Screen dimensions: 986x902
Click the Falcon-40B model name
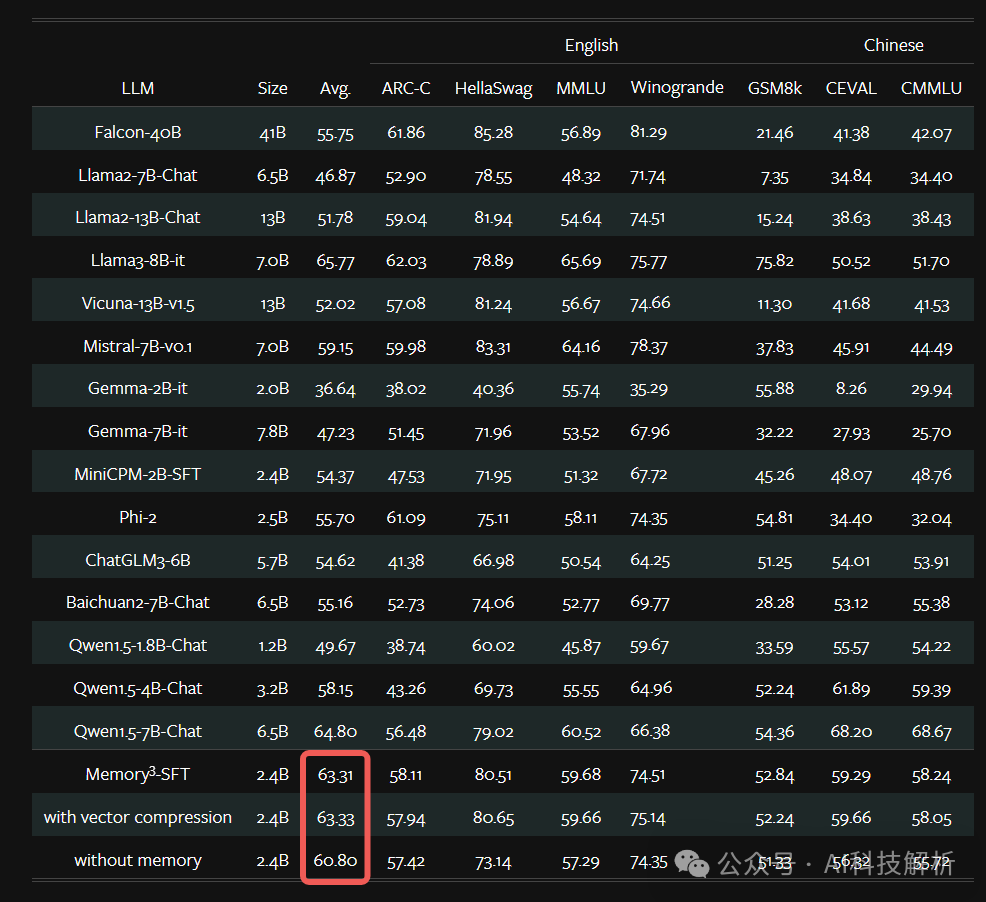[x=138, y=133]
